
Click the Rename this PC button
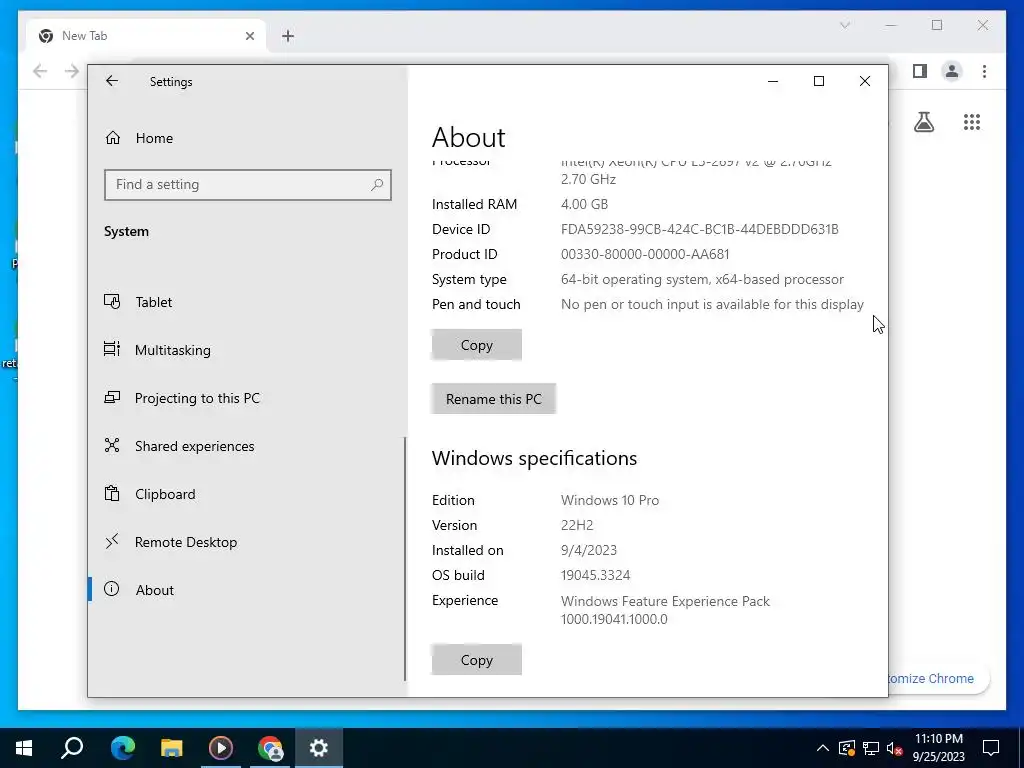click(493, 399)
